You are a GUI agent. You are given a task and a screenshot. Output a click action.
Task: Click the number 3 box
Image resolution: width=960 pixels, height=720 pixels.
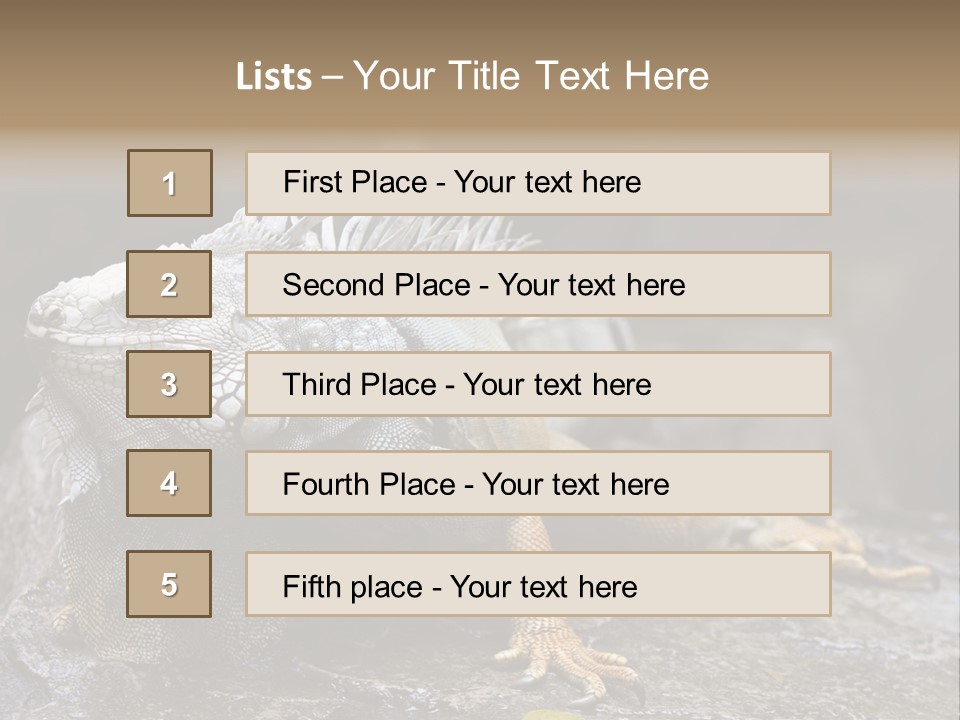[169, 384]
